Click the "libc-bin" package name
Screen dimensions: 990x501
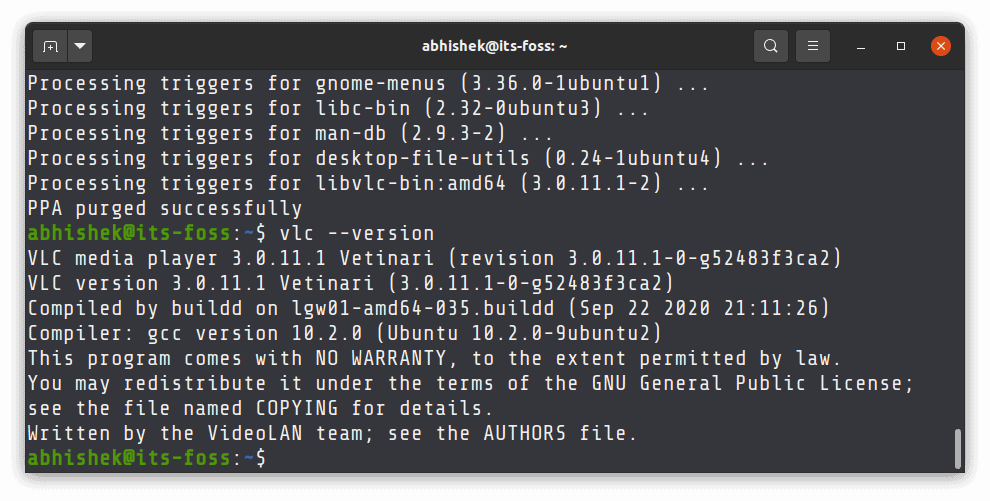pyautogui.click(x=363, y=109)
